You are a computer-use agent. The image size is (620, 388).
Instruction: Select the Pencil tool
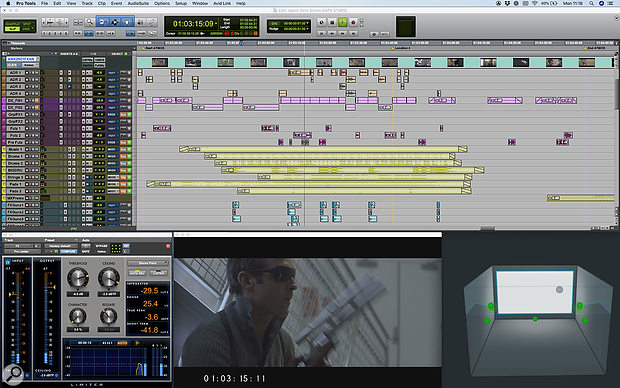tap(152, 22)
